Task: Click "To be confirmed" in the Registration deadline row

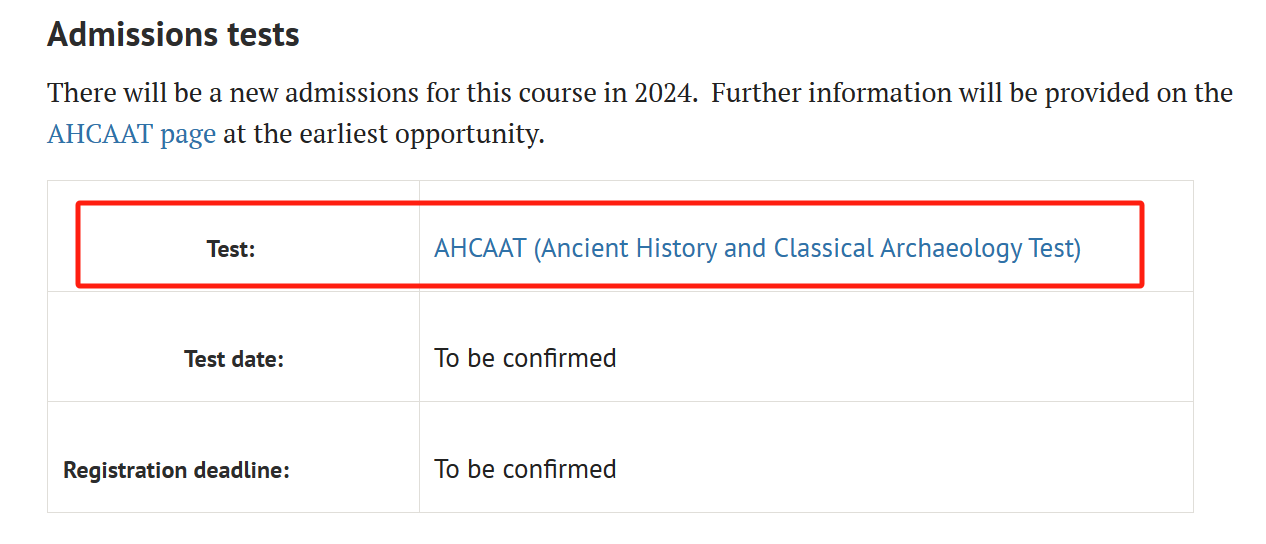Action: click(525, 469)
